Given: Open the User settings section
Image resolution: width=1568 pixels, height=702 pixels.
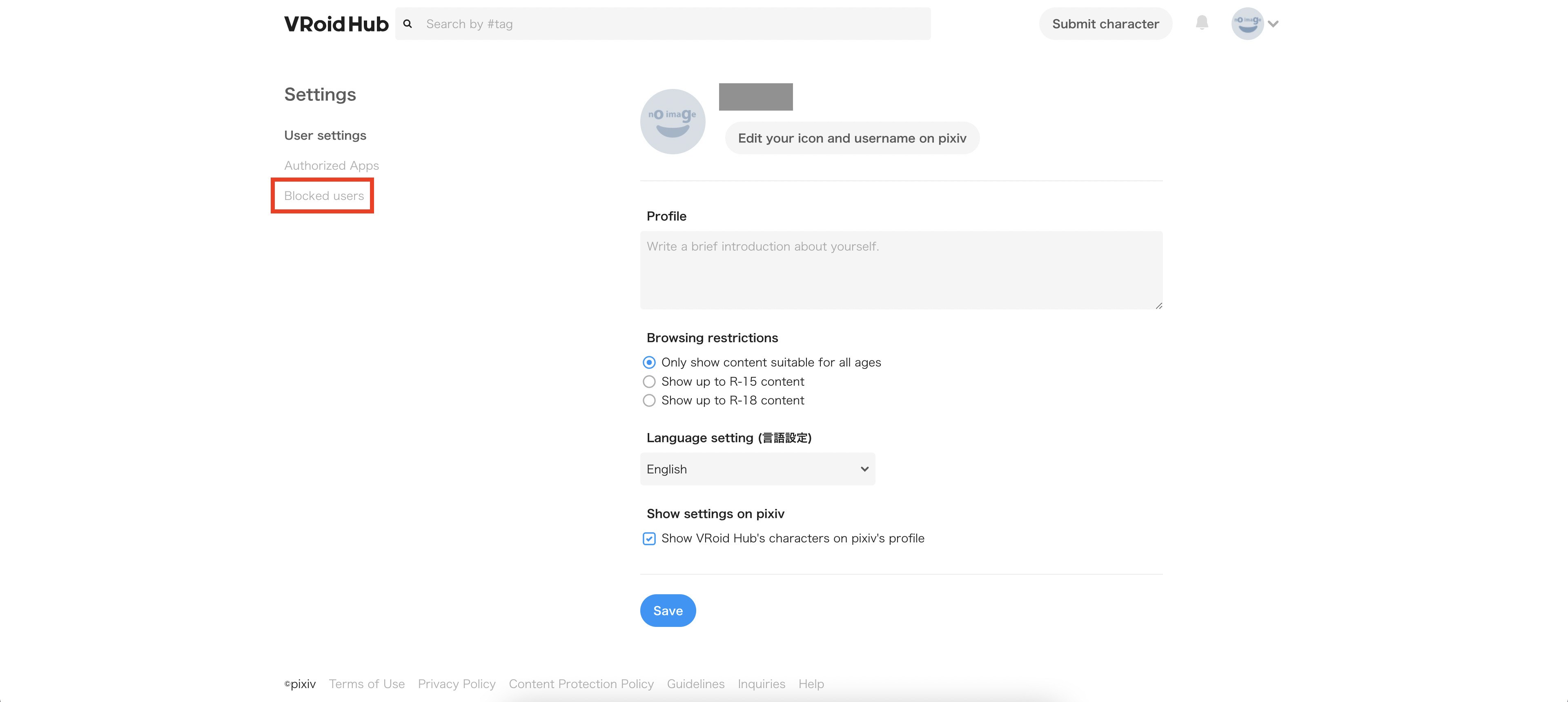Looking at the screenshot, I should click(x=325, y=135).
